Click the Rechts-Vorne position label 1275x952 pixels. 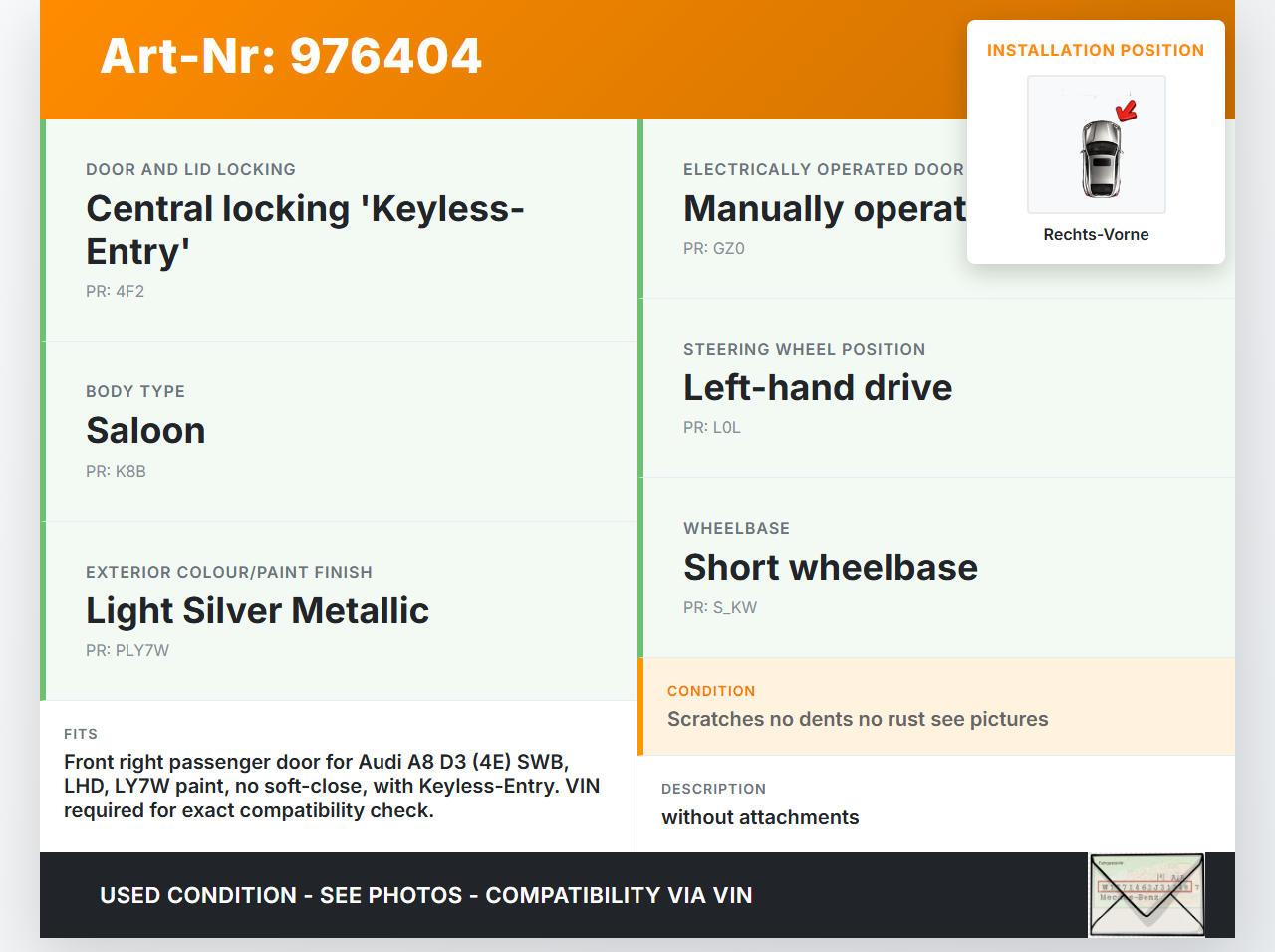(x=1096, y=234)
